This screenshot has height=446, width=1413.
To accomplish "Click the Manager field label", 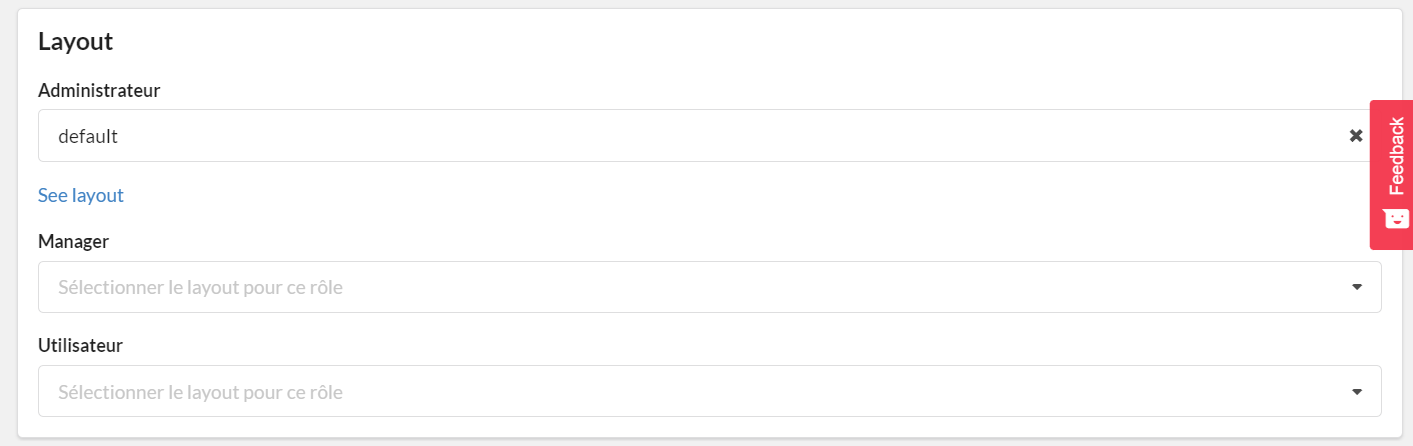I will pyautogui.click(x=73, y=241).
